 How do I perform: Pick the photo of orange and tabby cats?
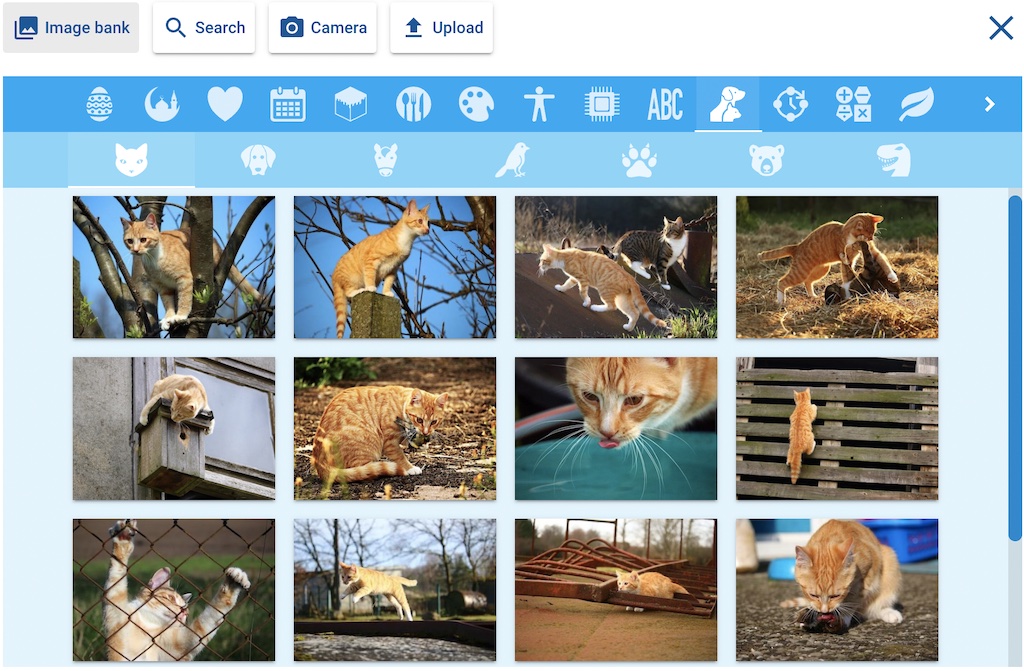click(x=616, y=267)
